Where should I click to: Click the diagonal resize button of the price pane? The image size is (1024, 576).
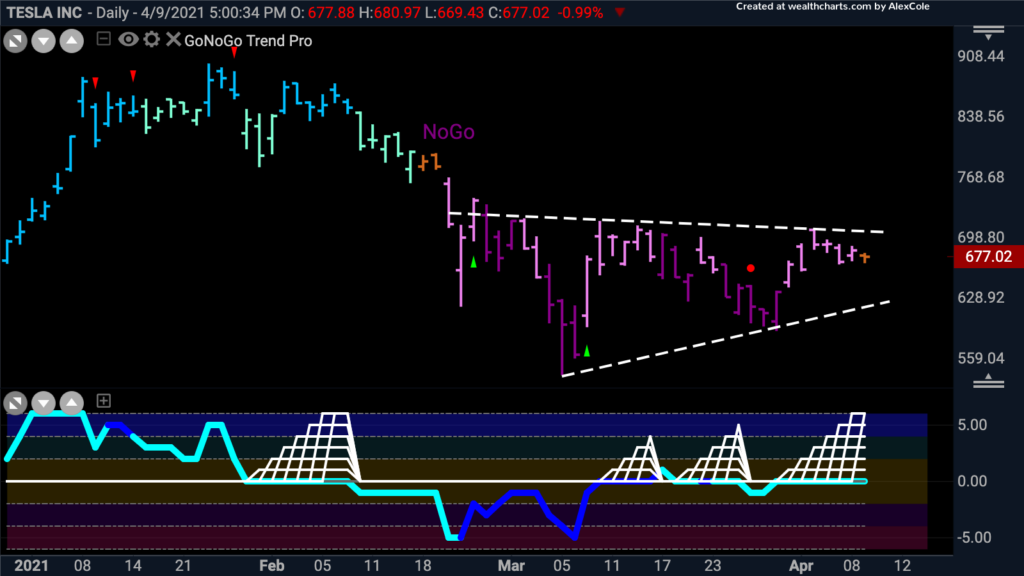[x=15, y=41]
